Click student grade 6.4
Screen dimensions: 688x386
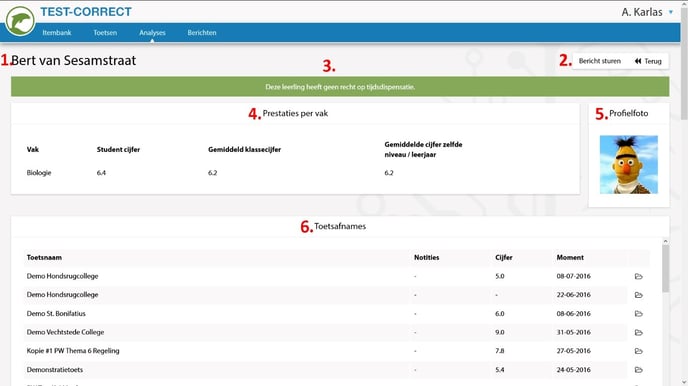click(x=101, y=172)
